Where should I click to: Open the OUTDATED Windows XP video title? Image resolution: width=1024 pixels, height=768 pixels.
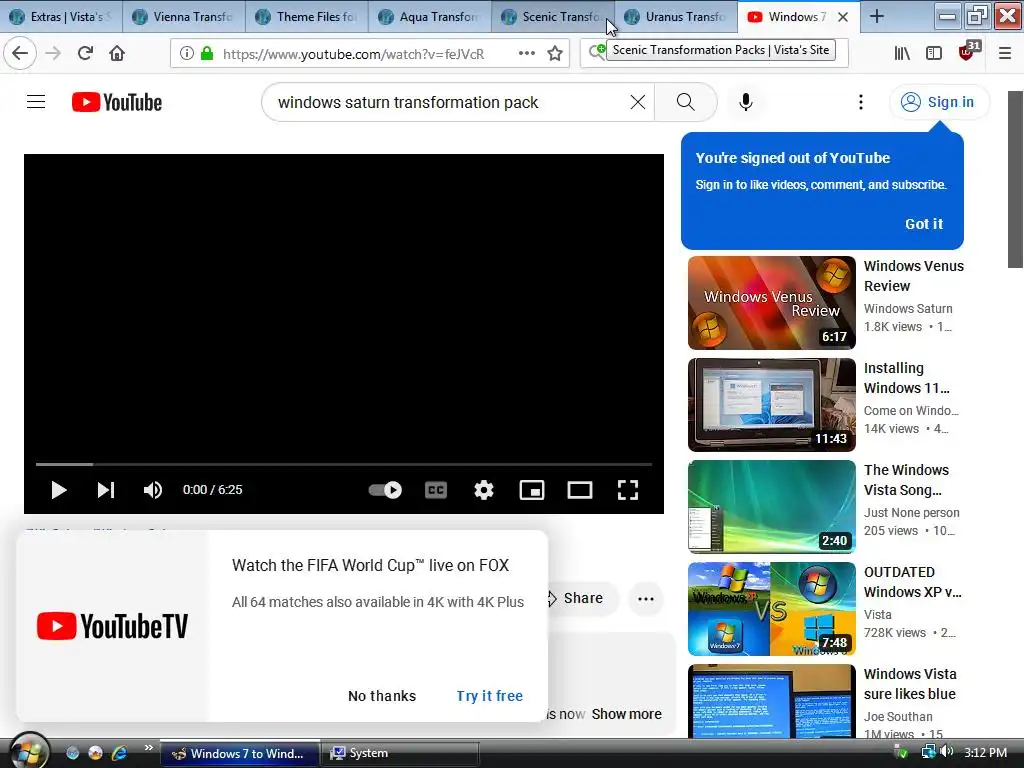(912, 582)
